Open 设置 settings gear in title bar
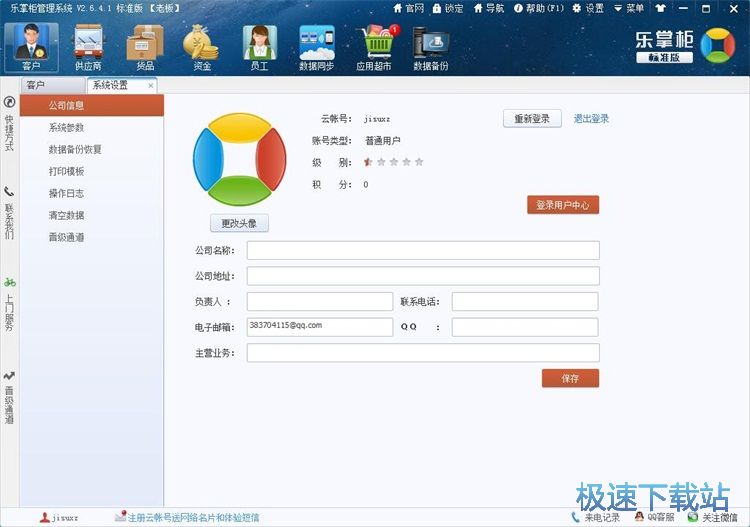Image resolution: width=750 pixels, height=527 pixels. (x=588, y=8)
